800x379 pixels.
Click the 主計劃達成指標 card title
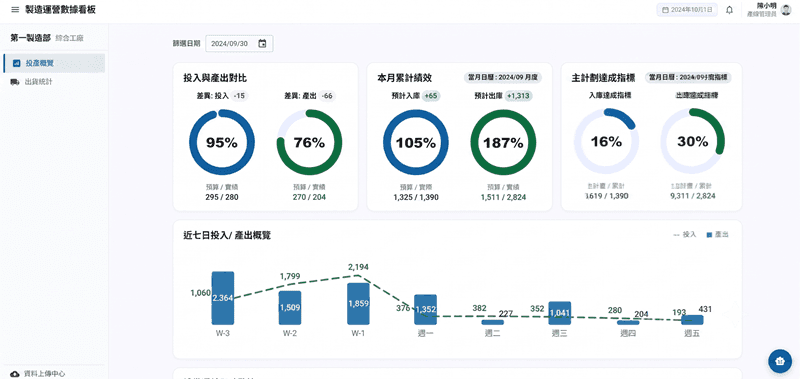pyautogui.click(x=604, y=78)
